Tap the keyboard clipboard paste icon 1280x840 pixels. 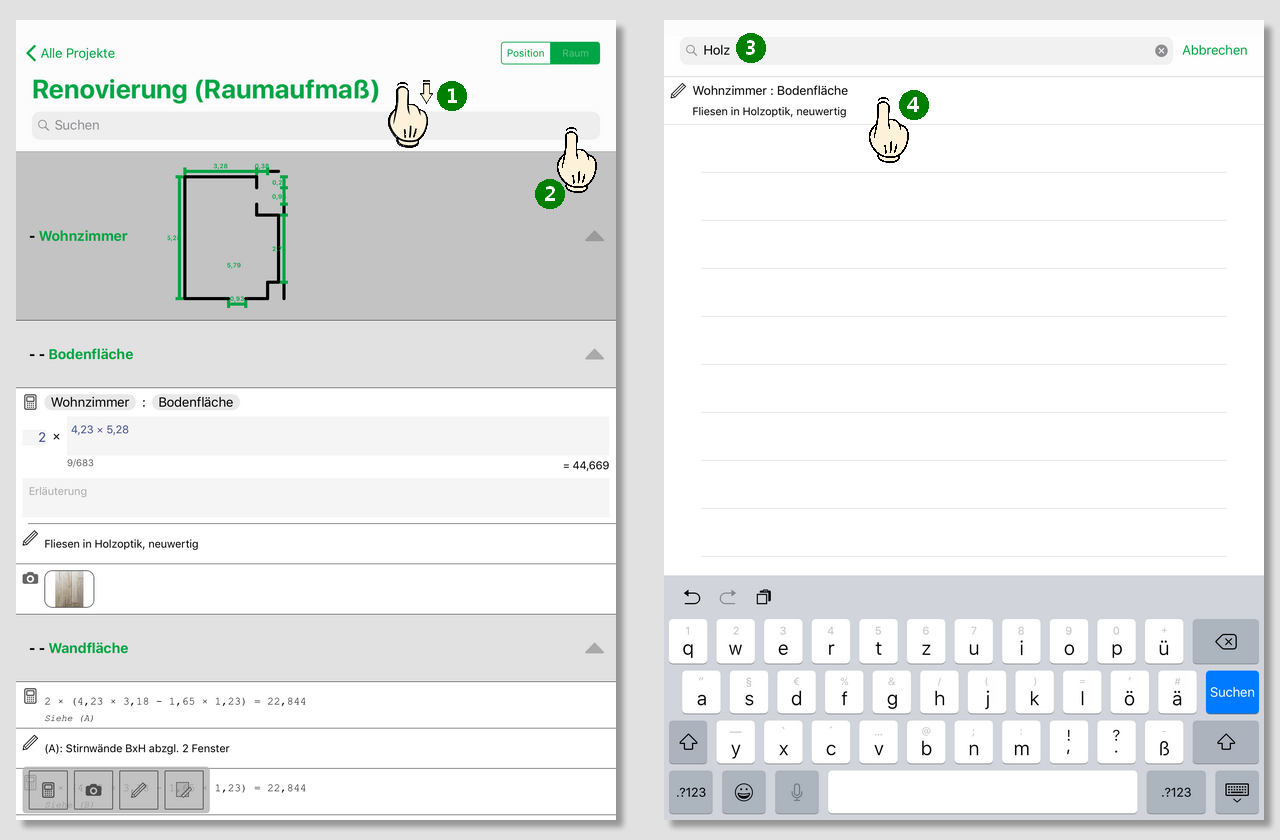(764, 597)
